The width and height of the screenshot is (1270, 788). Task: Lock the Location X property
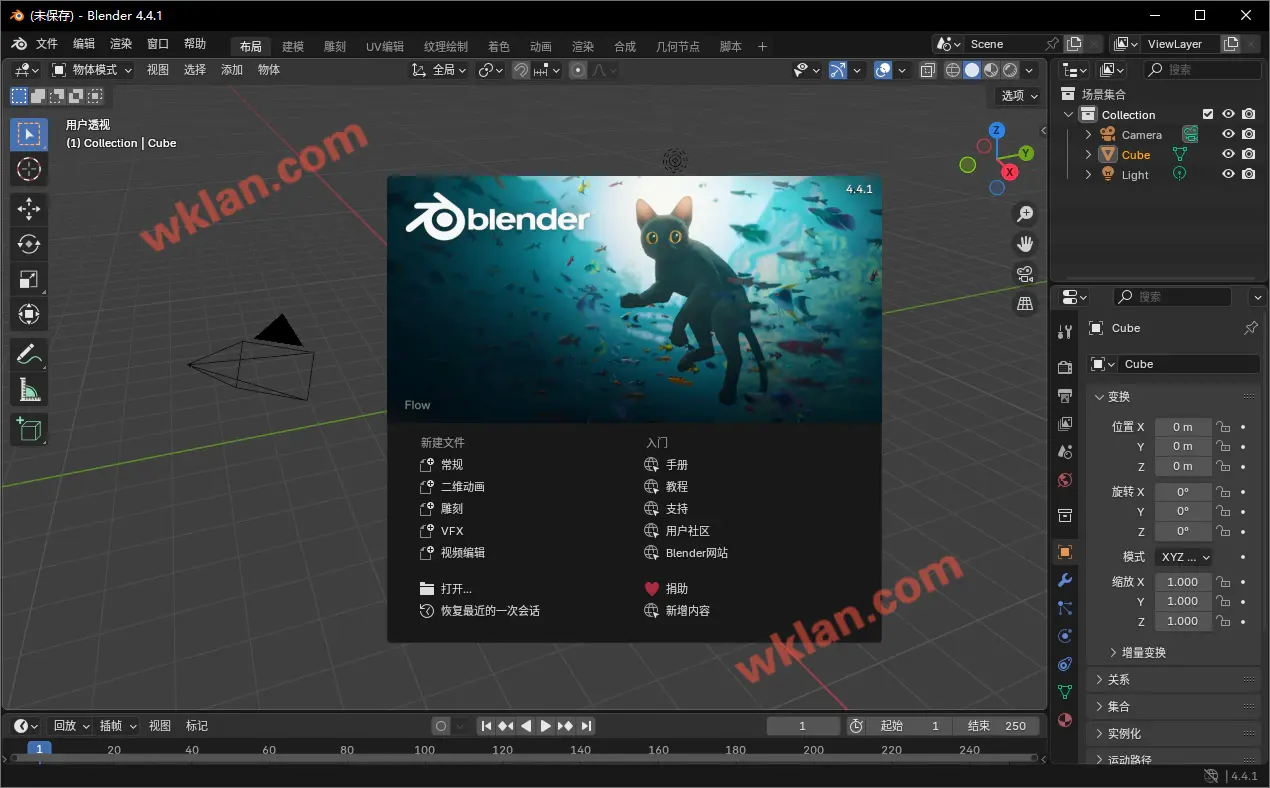1223,427
